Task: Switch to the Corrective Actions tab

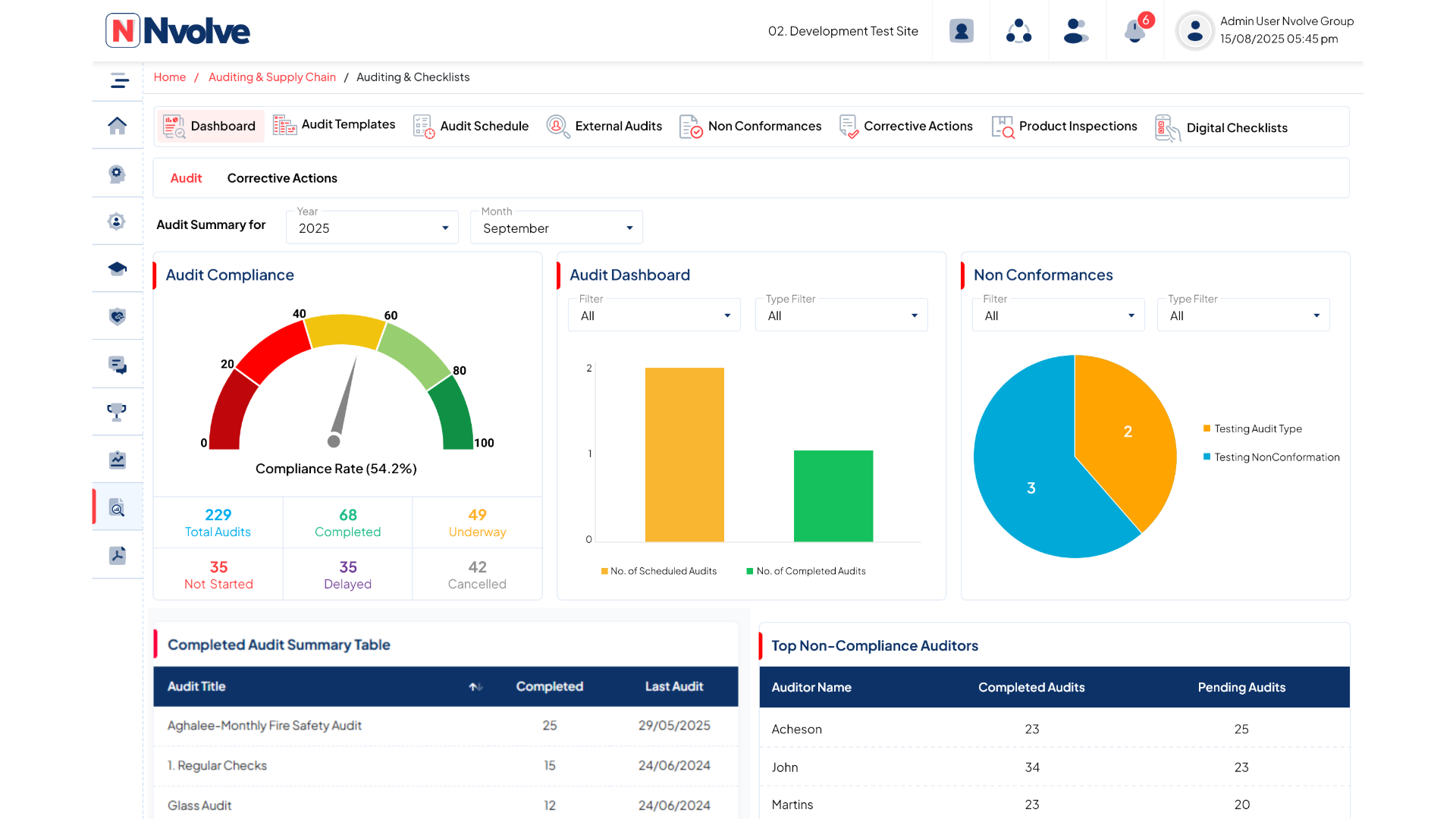Action: coord(281,177)
